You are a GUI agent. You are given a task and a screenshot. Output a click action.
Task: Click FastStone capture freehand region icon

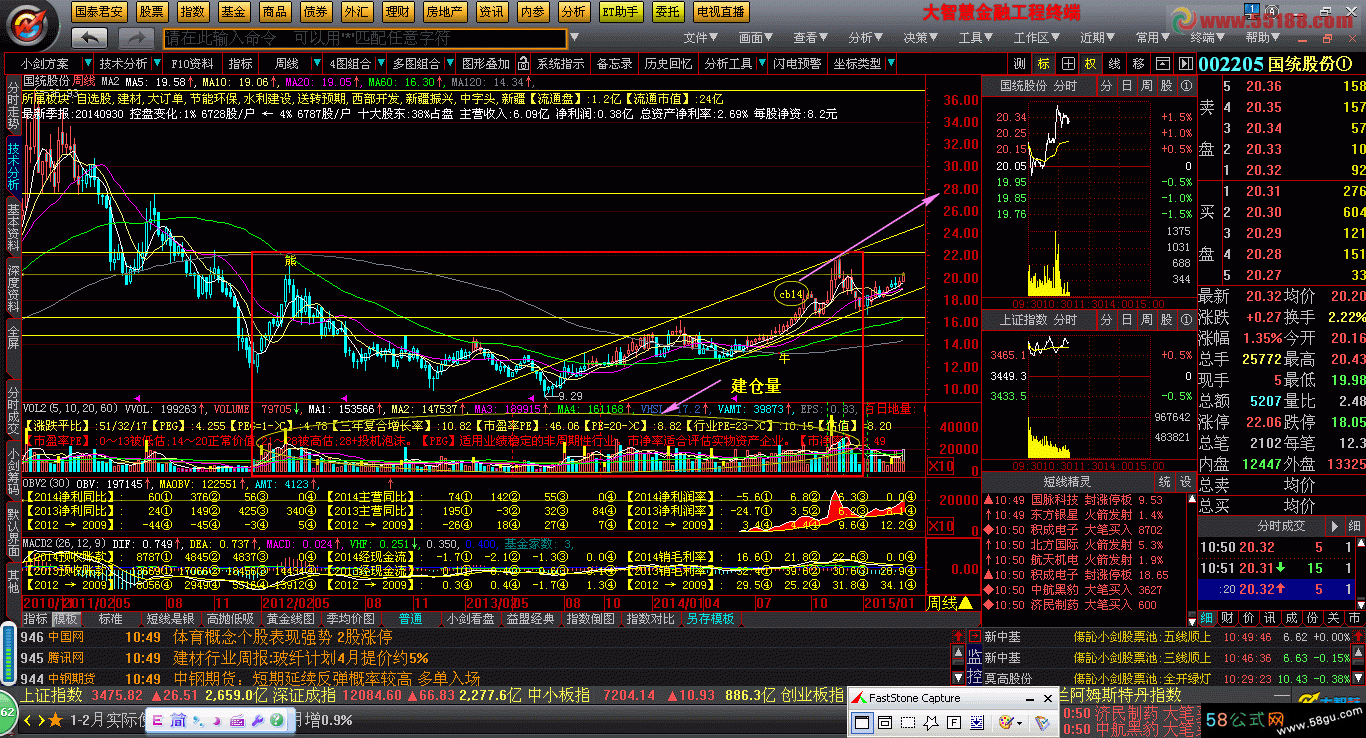coord(931,721)
